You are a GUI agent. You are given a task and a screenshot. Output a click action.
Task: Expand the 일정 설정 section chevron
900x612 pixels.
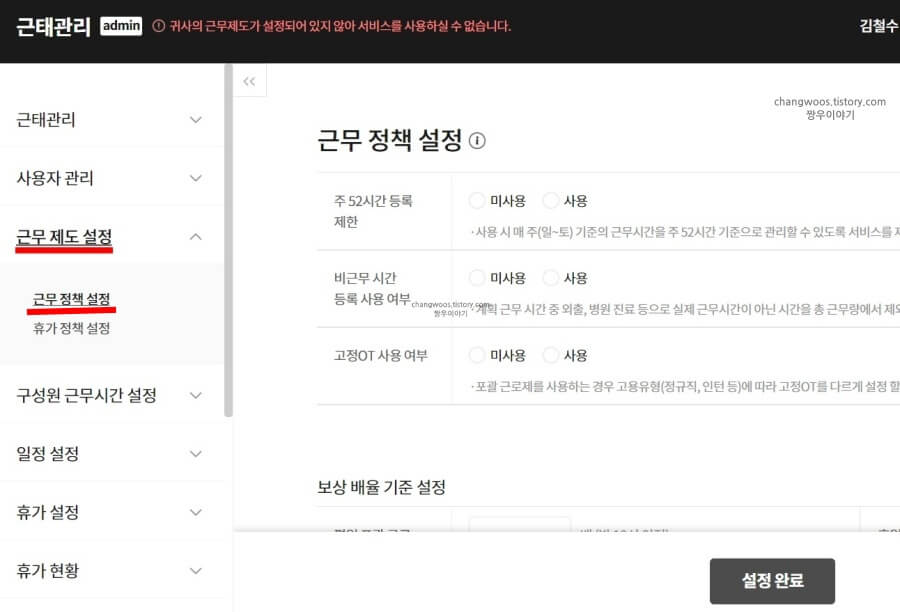pyautogui.click(x=196, y=454)
